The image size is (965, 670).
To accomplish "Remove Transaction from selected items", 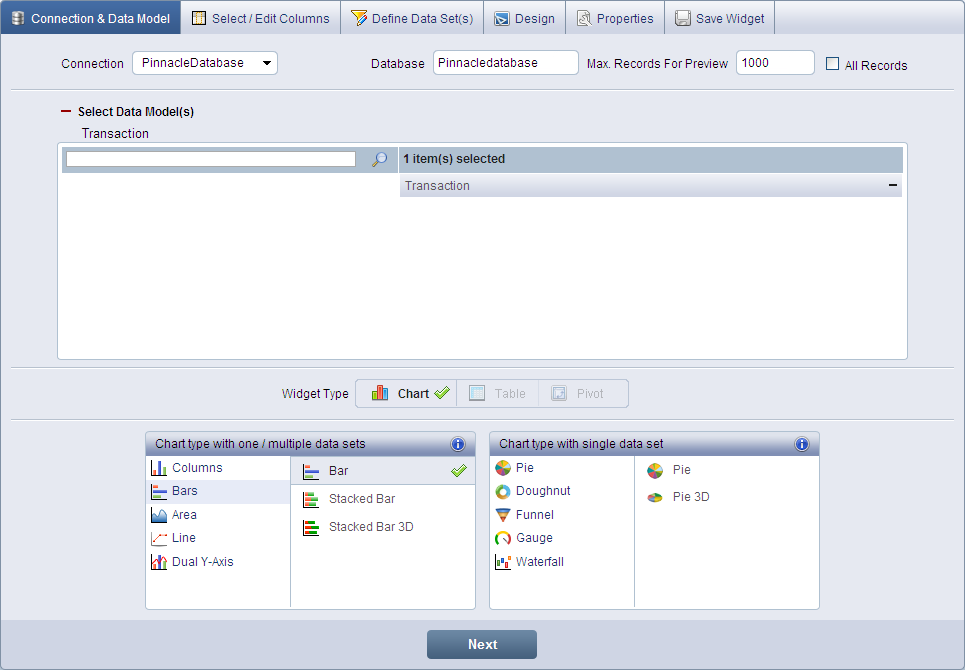I will pyautogui.click(x=892, y=186).
